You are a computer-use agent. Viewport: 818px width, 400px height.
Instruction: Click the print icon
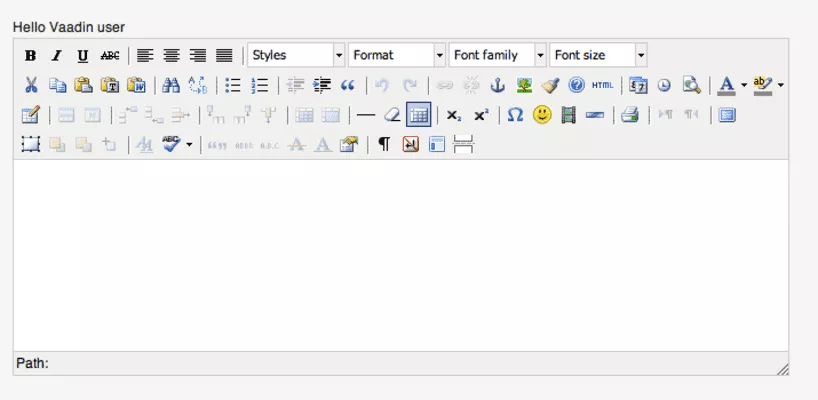click(629, 115)
